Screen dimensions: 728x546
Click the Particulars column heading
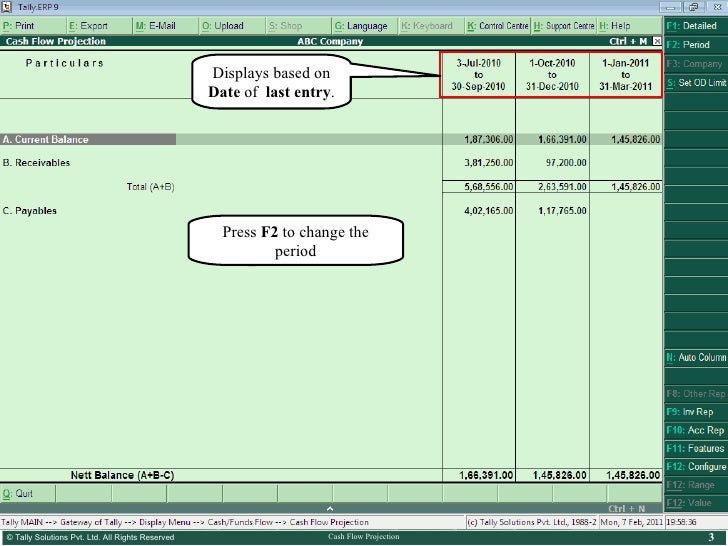65,63
